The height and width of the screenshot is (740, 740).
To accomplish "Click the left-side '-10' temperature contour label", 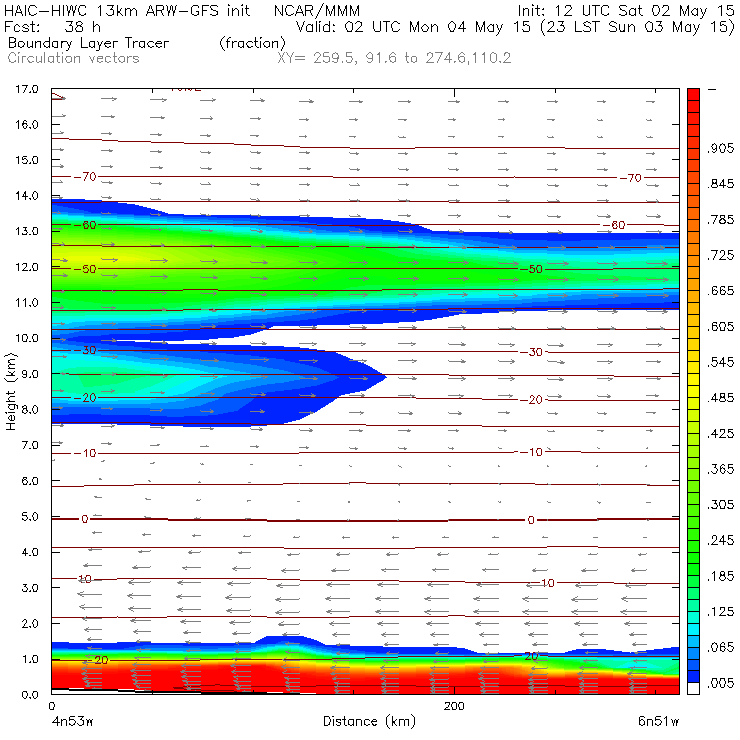I will point(85,454).
